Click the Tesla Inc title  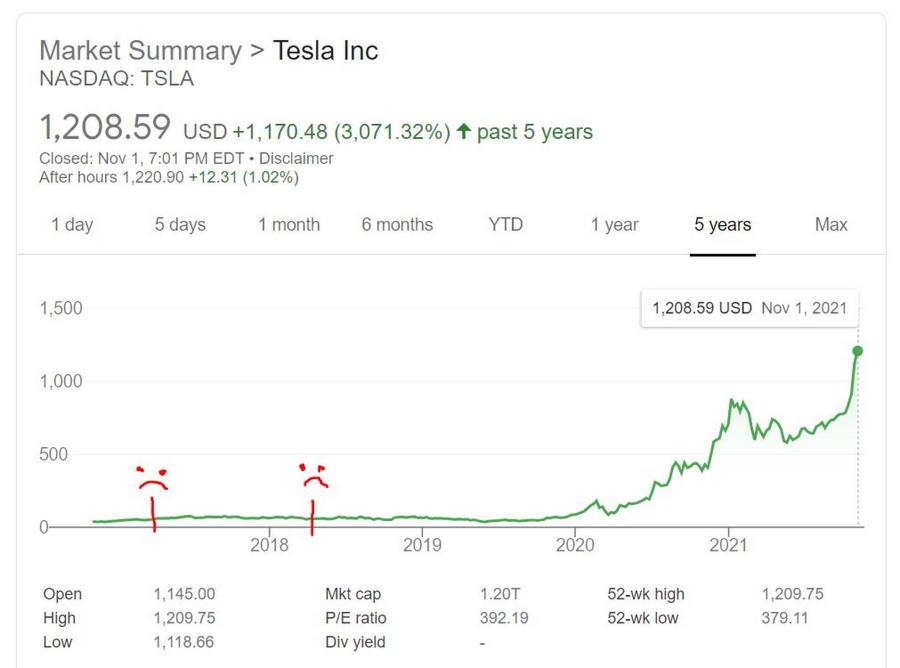pos(325,51)
